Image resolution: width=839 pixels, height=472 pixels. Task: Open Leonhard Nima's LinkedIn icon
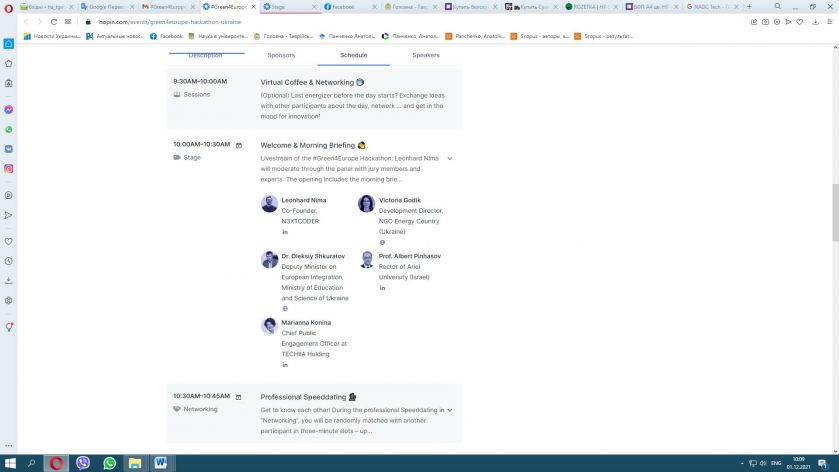[x=285, y=232]
